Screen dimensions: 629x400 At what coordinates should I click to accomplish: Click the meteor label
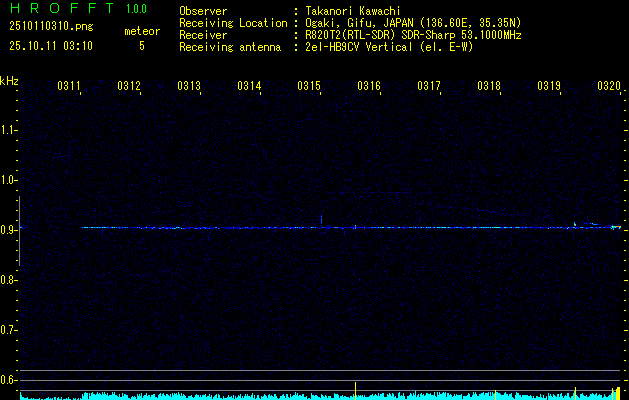pos(142,31)
